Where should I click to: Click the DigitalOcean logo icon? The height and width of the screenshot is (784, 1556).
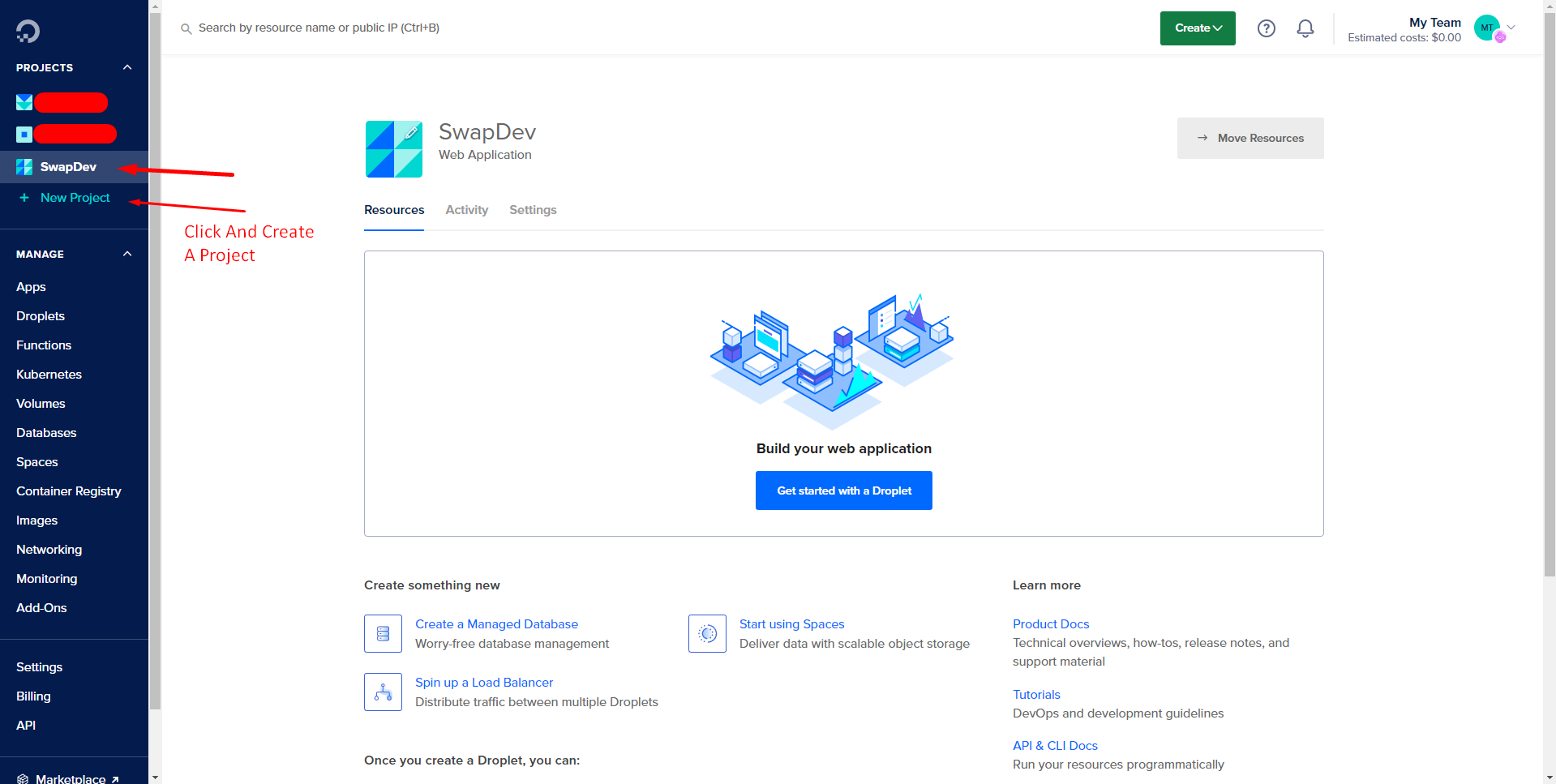coord(28,31)
